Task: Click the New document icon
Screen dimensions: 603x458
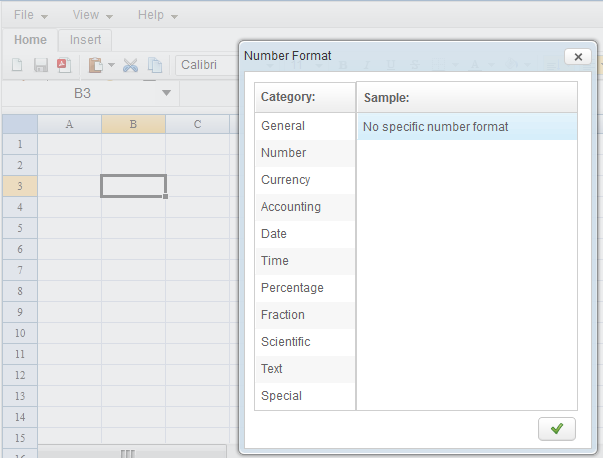Action: point(17,65)
